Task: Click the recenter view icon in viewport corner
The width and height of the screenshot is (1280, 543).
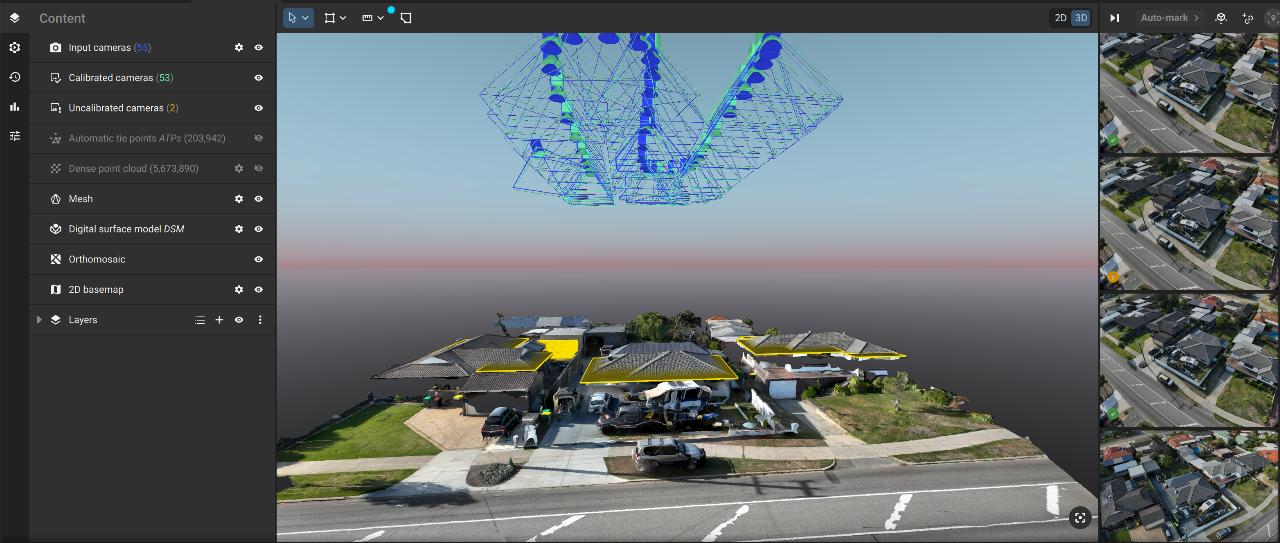Action: tap(1079, 517)
